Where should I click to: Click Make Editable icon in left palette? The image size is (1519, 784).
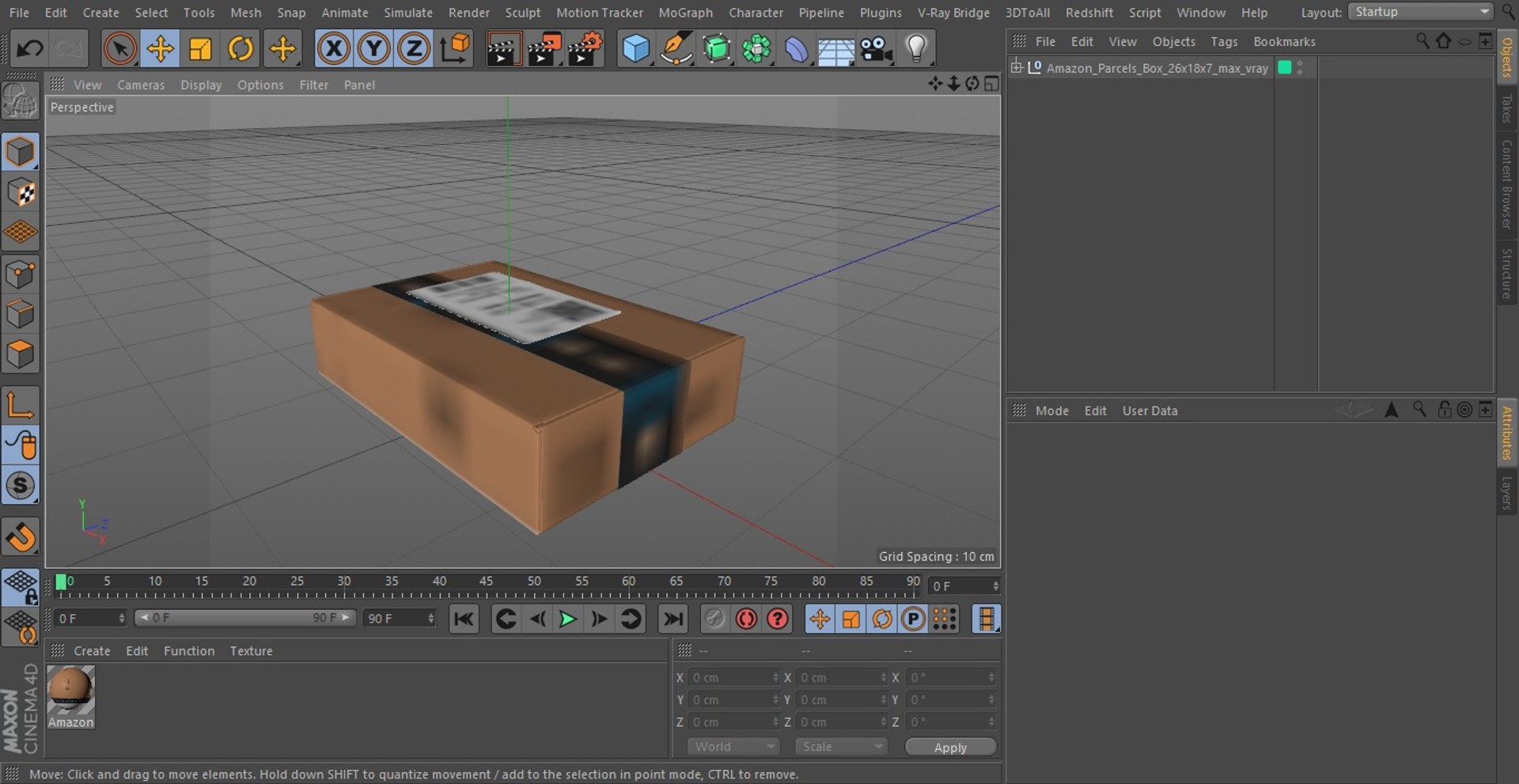pyautogui.click(x=20, y=101)
